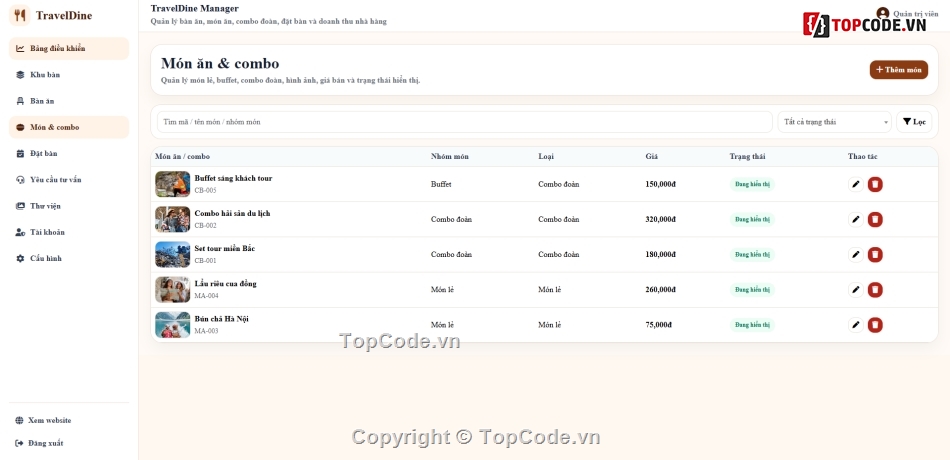The image size is (950, 460).
Task: Open the Tất cả trạng thái dropdown
Action: [x=834, y=122]
